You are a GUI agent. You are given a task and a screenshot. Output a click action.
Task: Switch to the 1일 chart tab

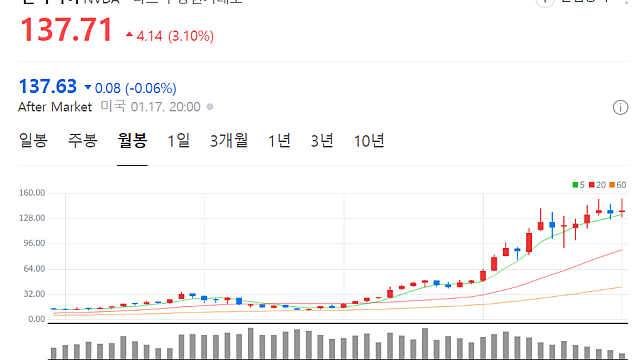click(x=179, y=141)
